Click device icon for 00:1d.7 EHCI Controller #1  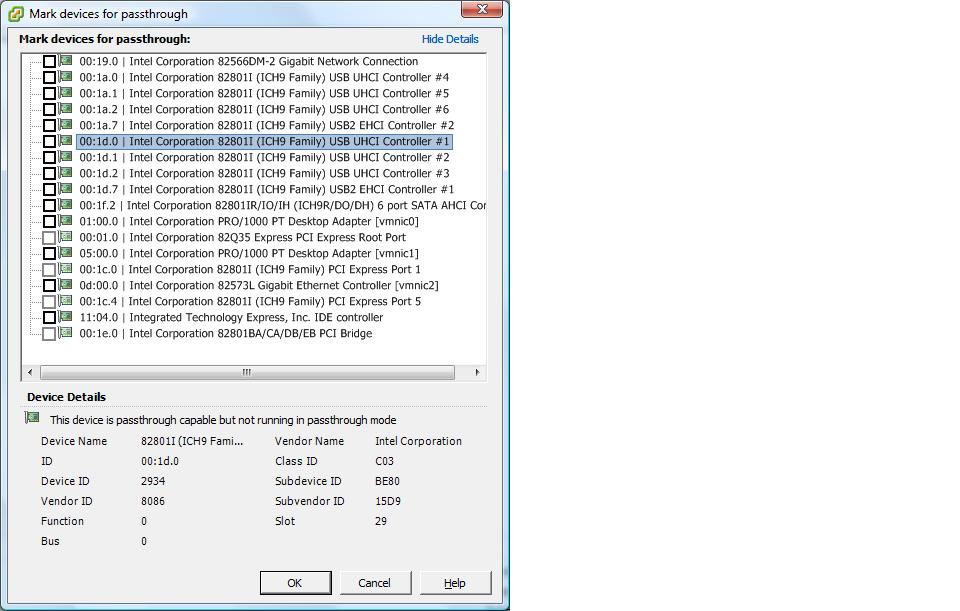click(66, 189)
